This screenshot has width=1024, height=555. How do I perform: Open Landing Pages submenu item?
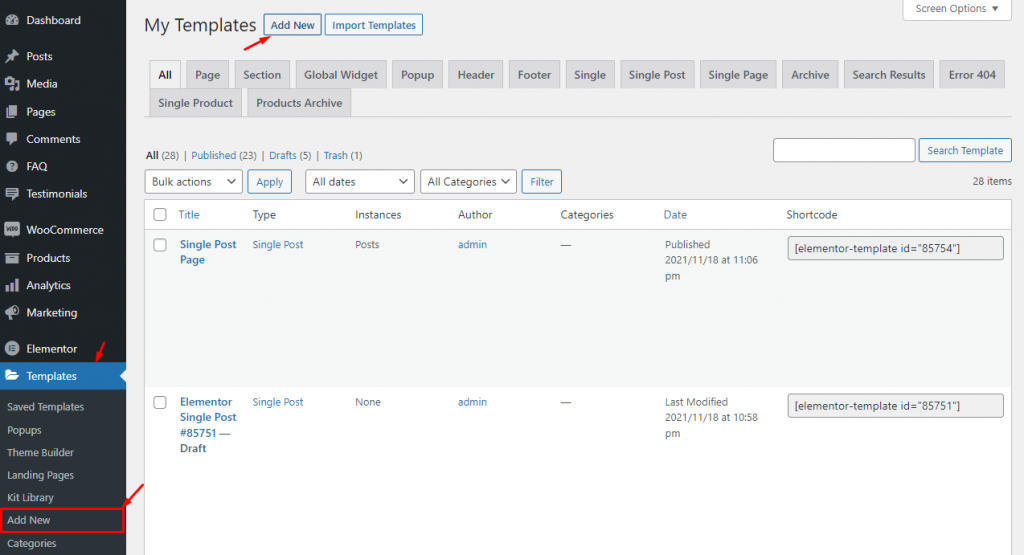[40, 475]
